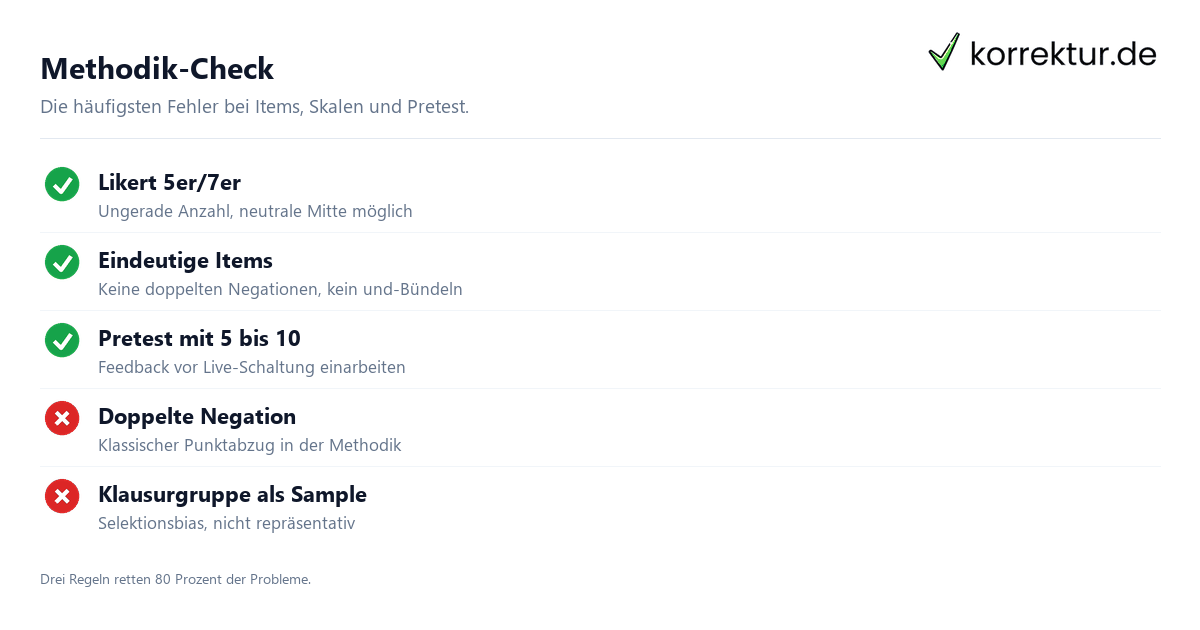The height and width of the screenshot is (630, 1200).
Task: Select the Pretest mit 5 bis 10 title
Action: point(199,338)
